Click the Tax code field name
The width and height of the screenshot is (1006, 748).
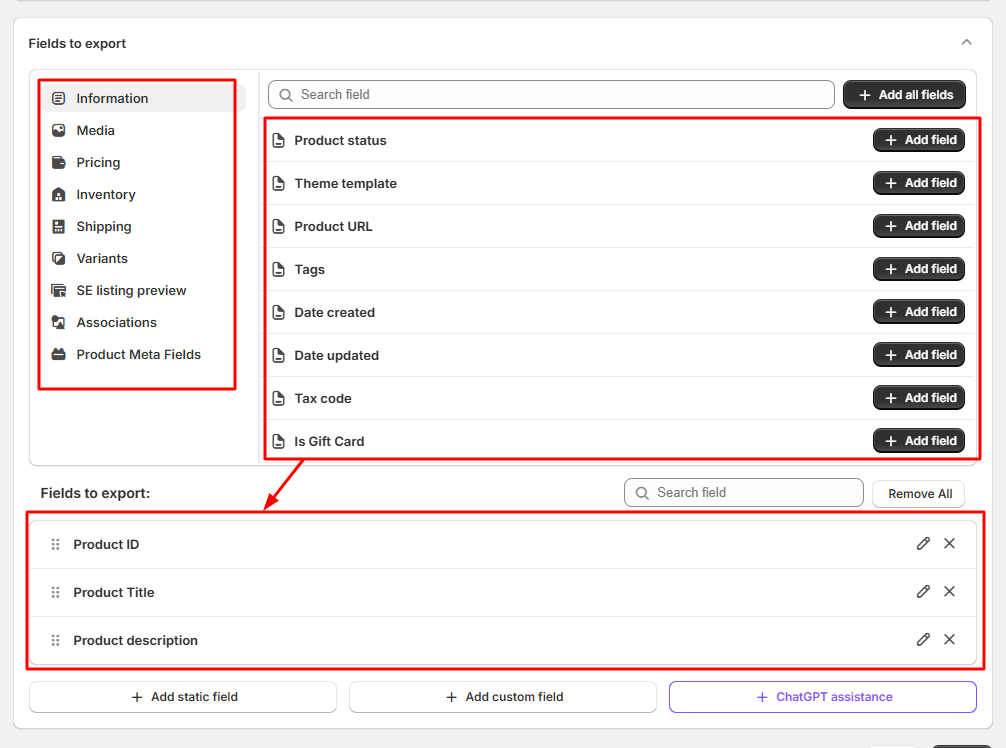coord(323,398)
